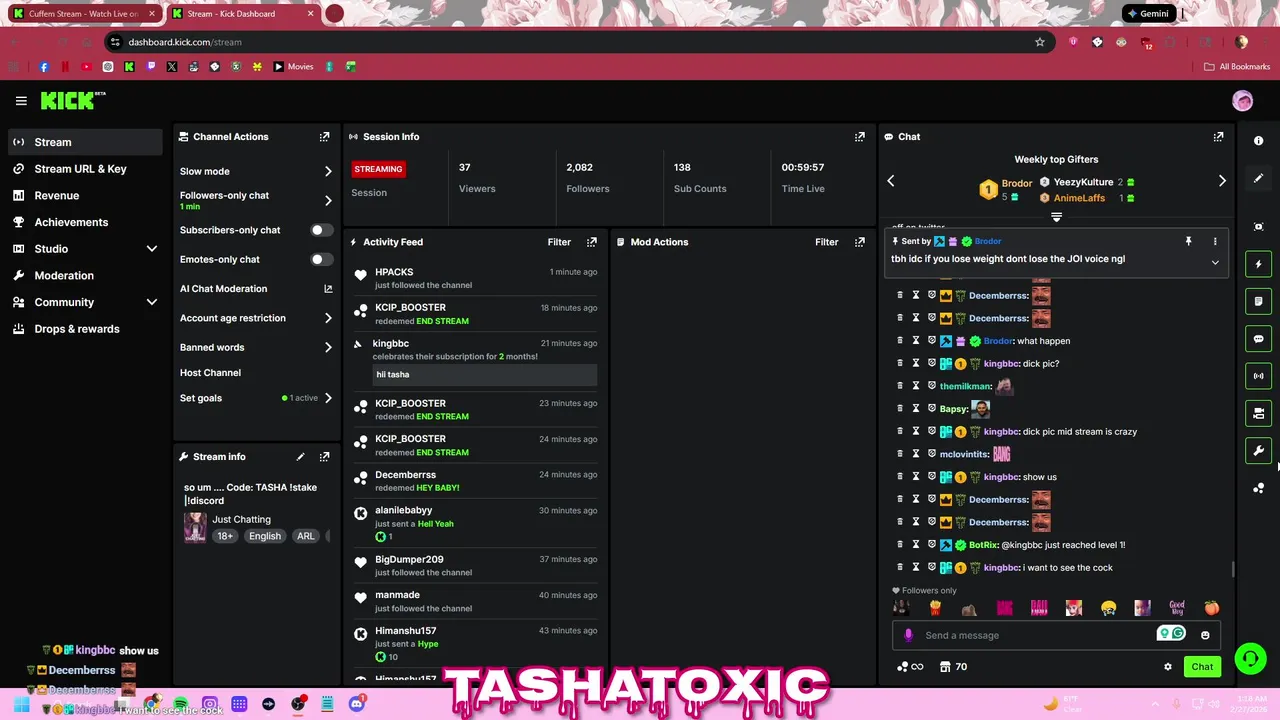The height and width of the screenshot is (720, 1280).
Task: Expand Account age restriction settings
Action: point(328,318)
